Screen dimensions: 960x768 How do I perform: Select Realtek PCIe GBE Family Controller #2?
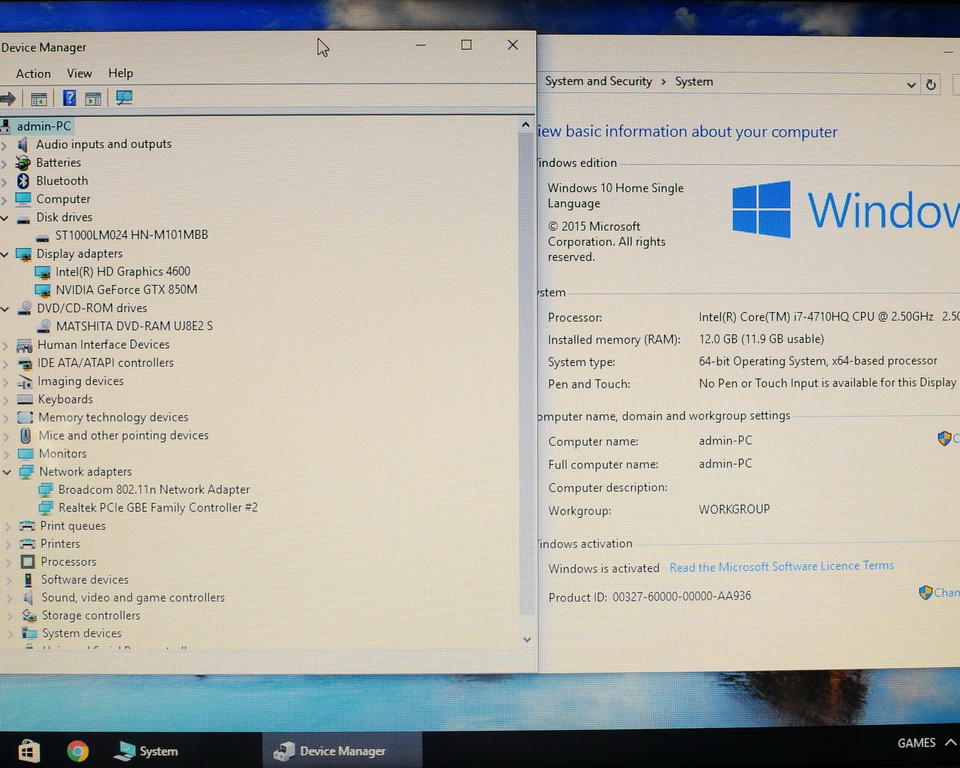pos(157,507)
